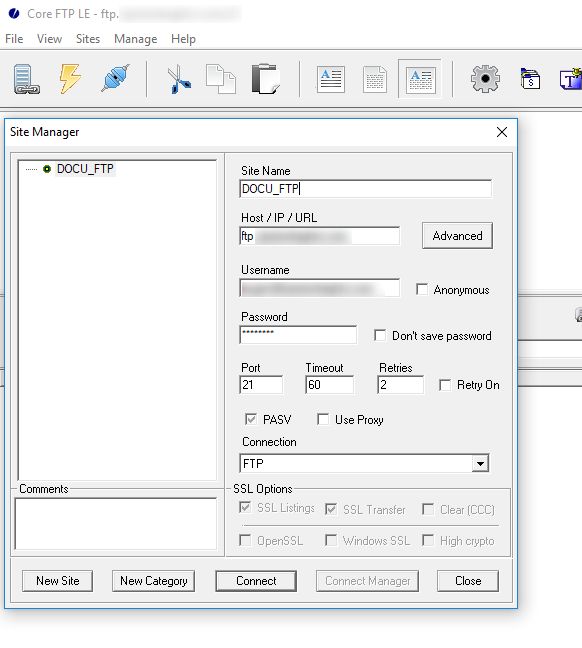Click the green bullet beside DOCU_FTP

[x=47, y=169]
